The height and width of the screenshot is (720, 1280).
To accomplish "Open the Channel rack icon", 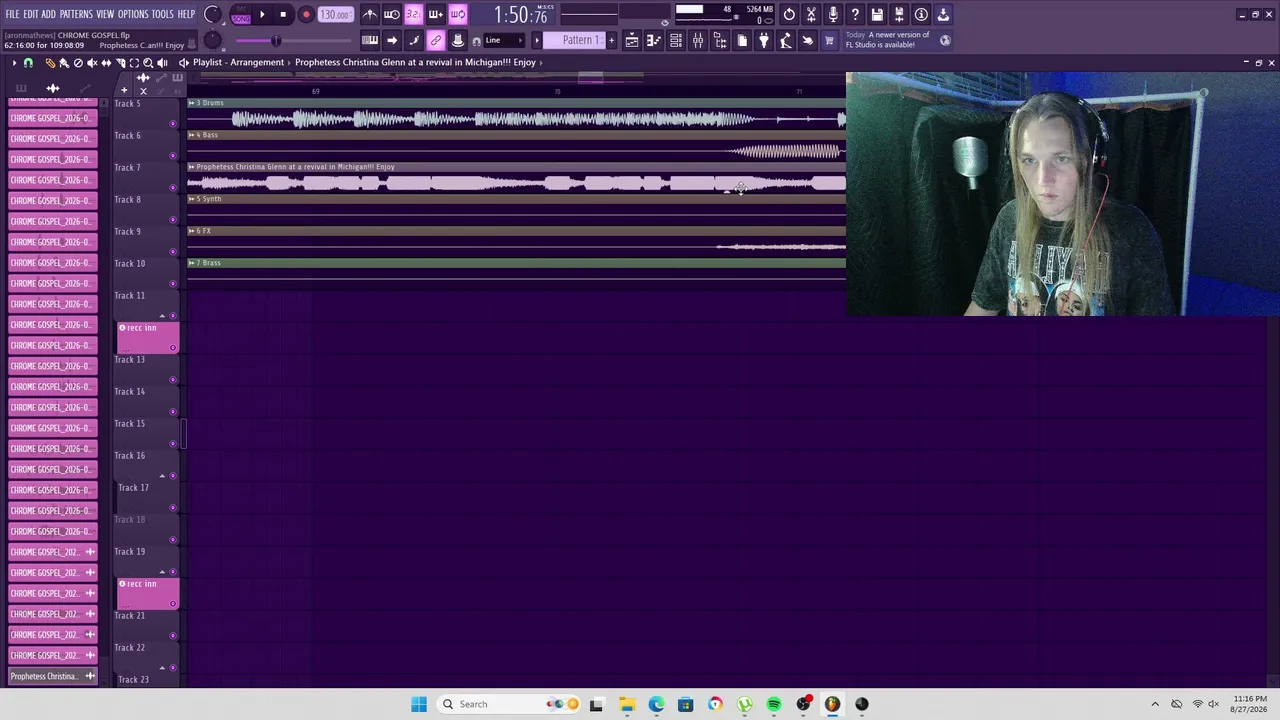I will point(676,40).
